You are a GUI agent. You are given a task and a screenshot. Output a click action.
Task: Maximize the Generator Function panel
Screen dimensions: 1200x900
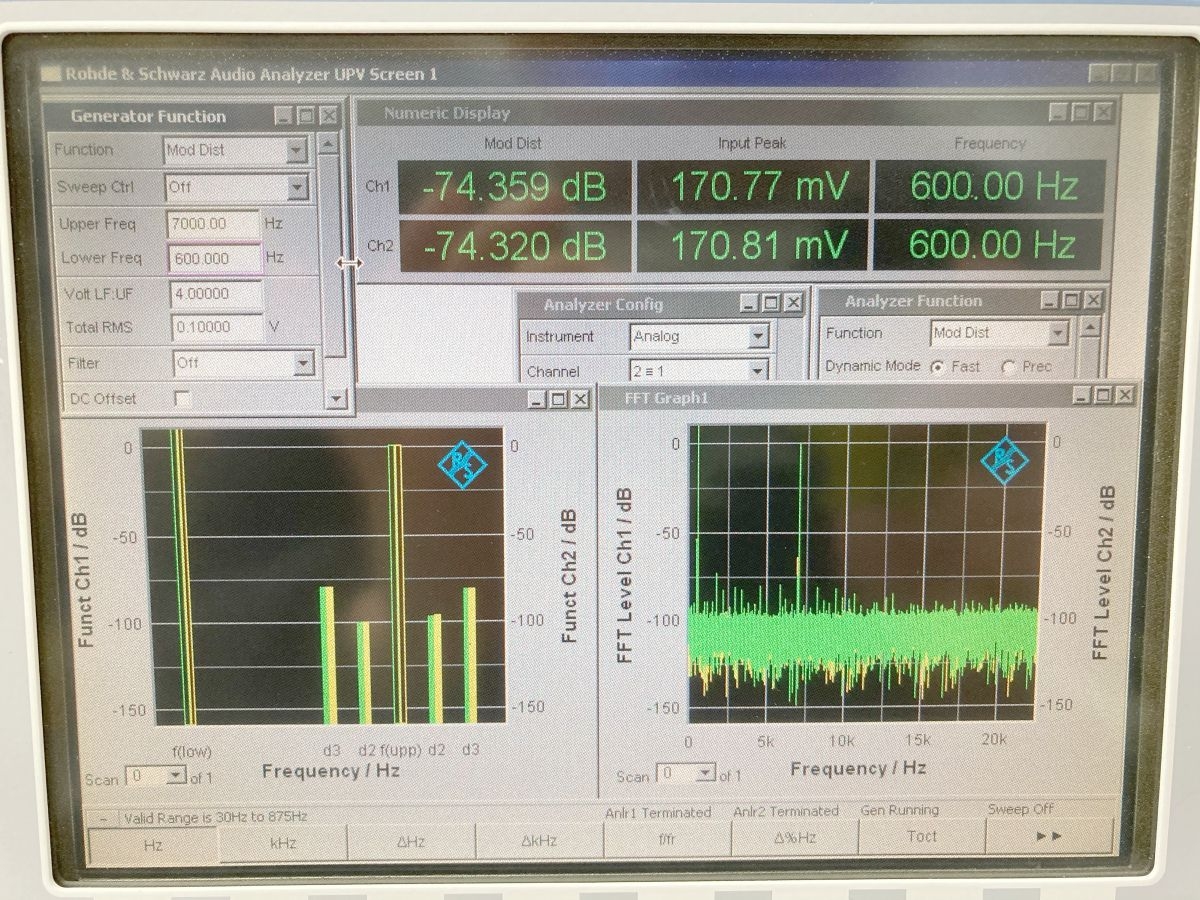tap(307, 116)
